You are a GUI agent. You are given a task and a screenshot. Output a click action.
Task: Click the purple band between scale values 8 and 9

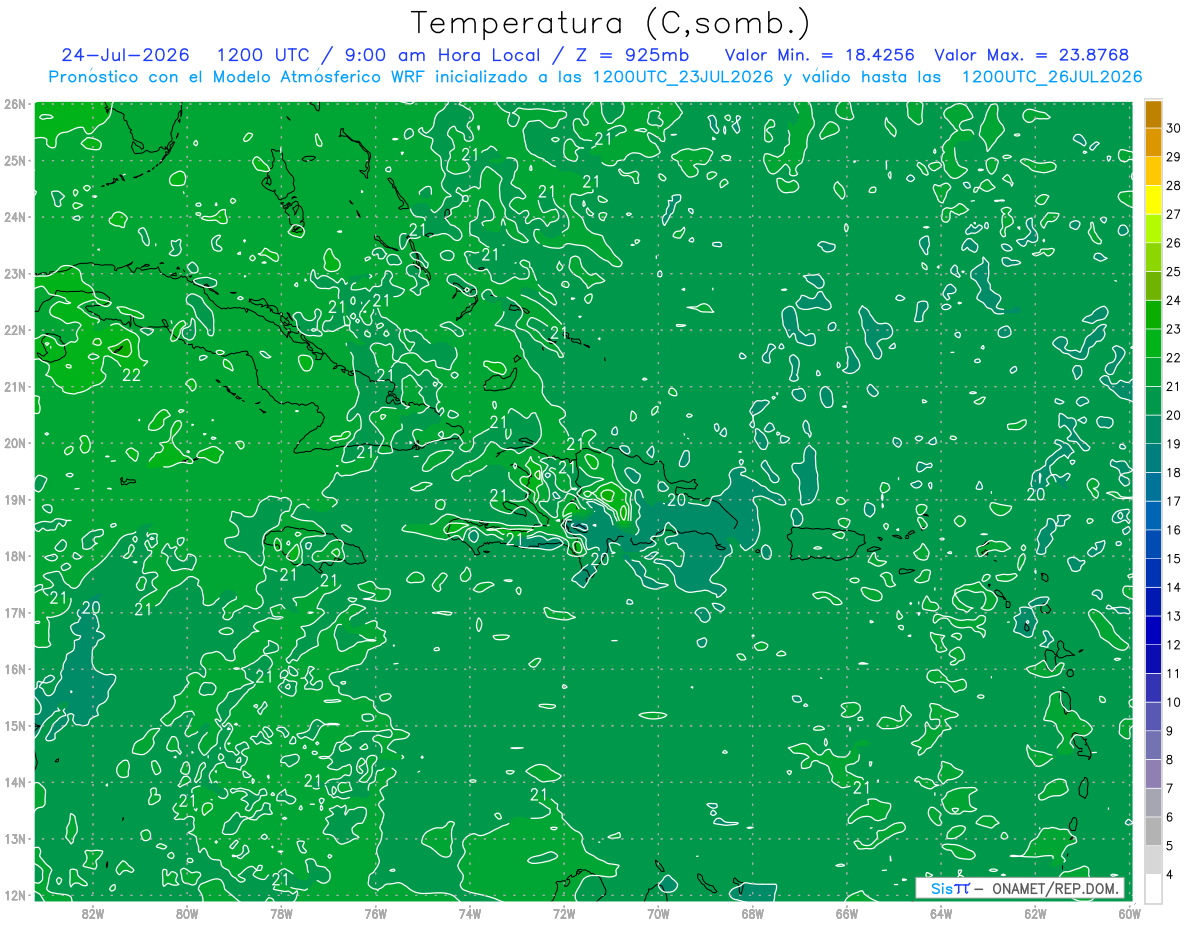pyautogui.click(x=1153, y=746)
